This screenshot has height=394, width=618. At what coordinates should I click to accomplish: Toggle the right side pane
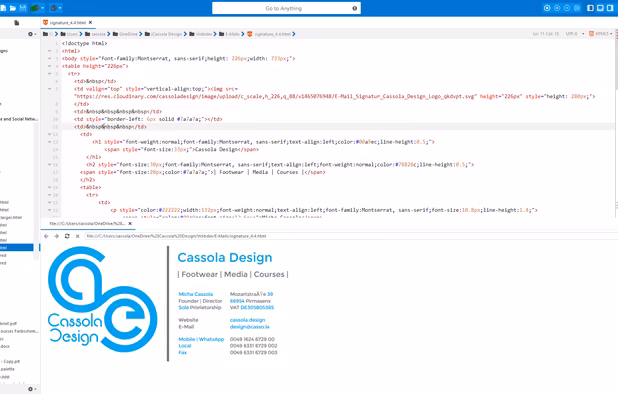pos(610,8)
